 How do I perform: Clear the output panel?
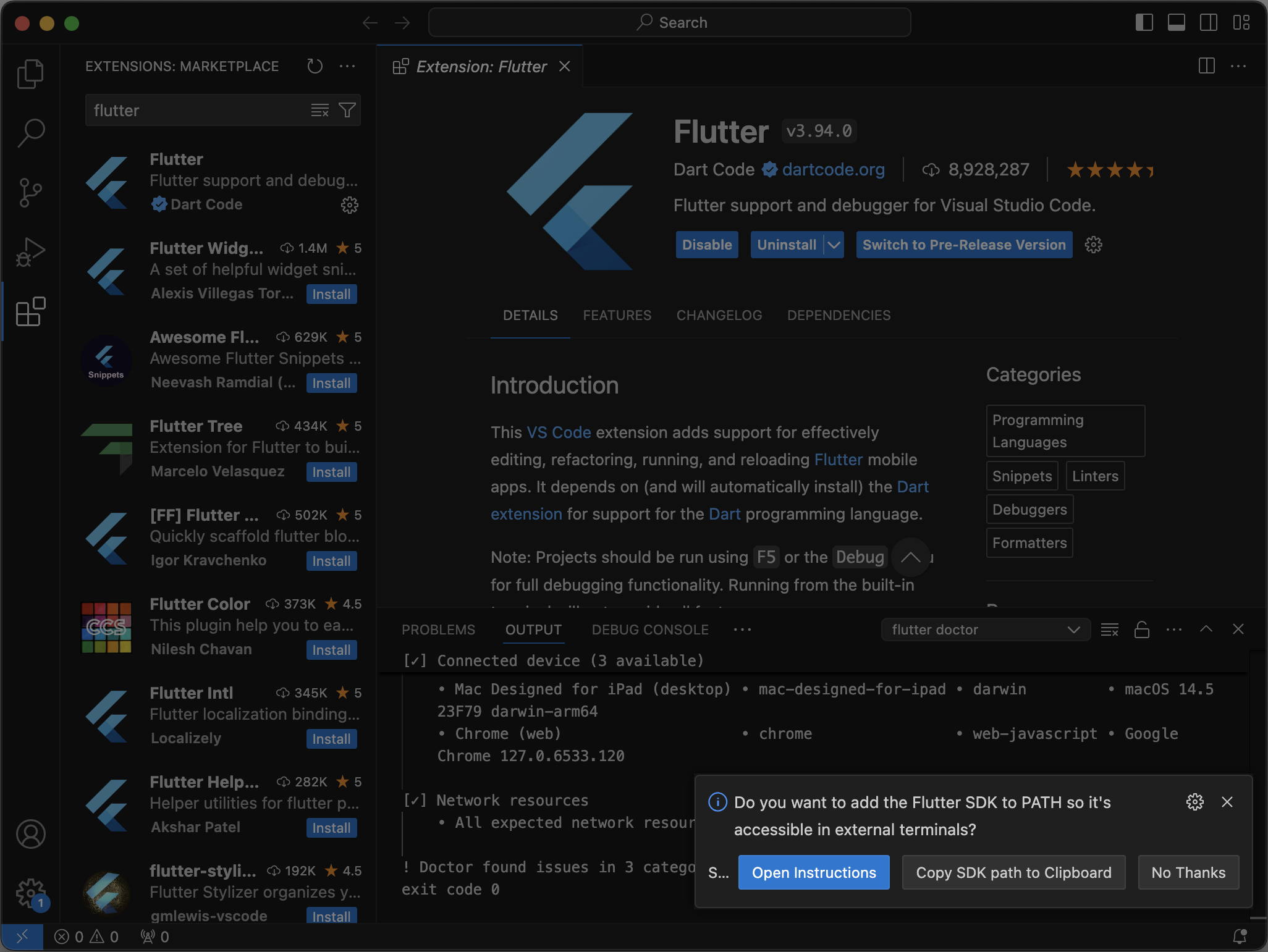(1110, 630)
